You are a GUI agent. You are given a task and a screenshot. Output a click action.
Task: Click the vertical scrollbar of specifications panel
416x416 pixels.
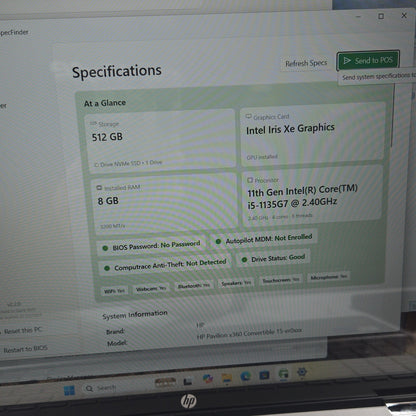(393, 115)
